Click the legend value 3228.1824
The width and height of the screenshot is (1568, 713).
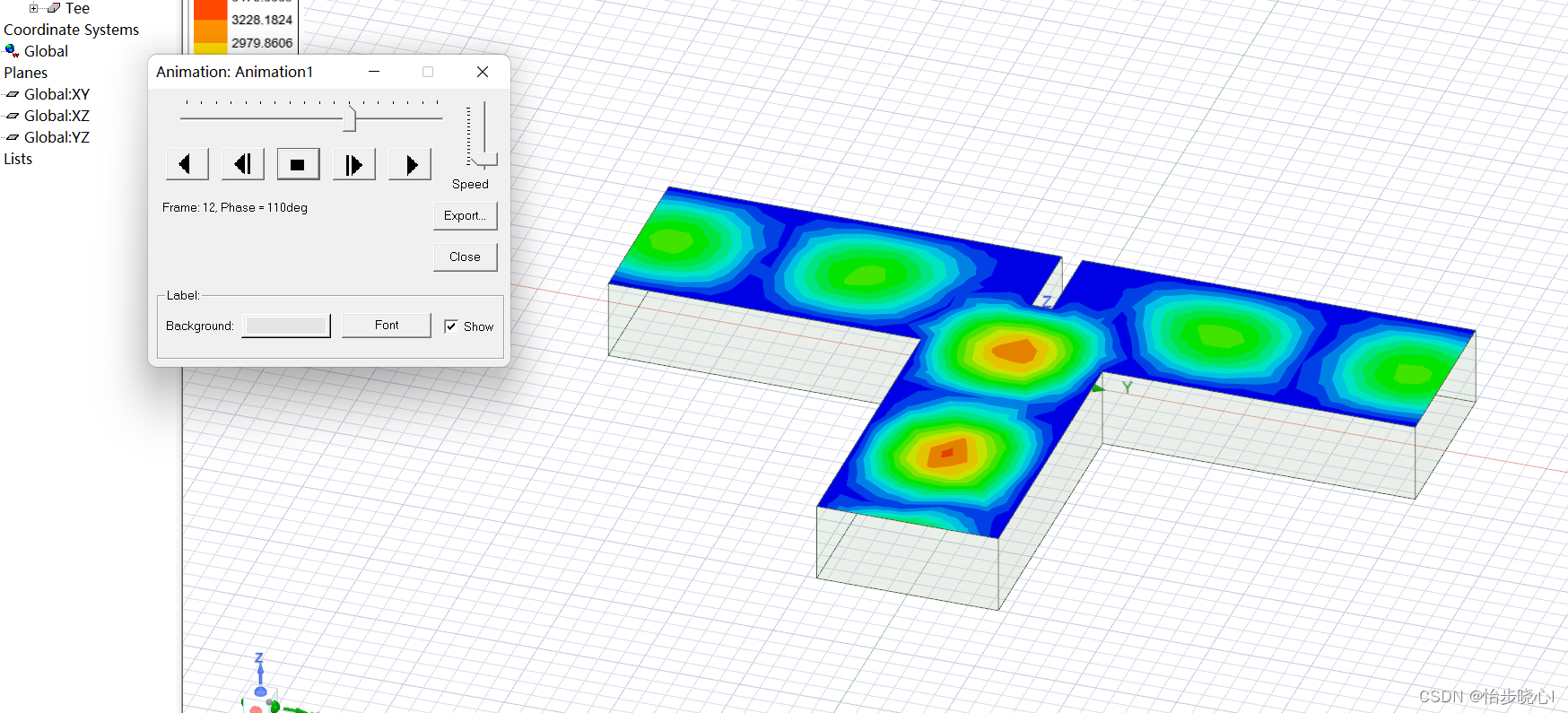(262, 20)
